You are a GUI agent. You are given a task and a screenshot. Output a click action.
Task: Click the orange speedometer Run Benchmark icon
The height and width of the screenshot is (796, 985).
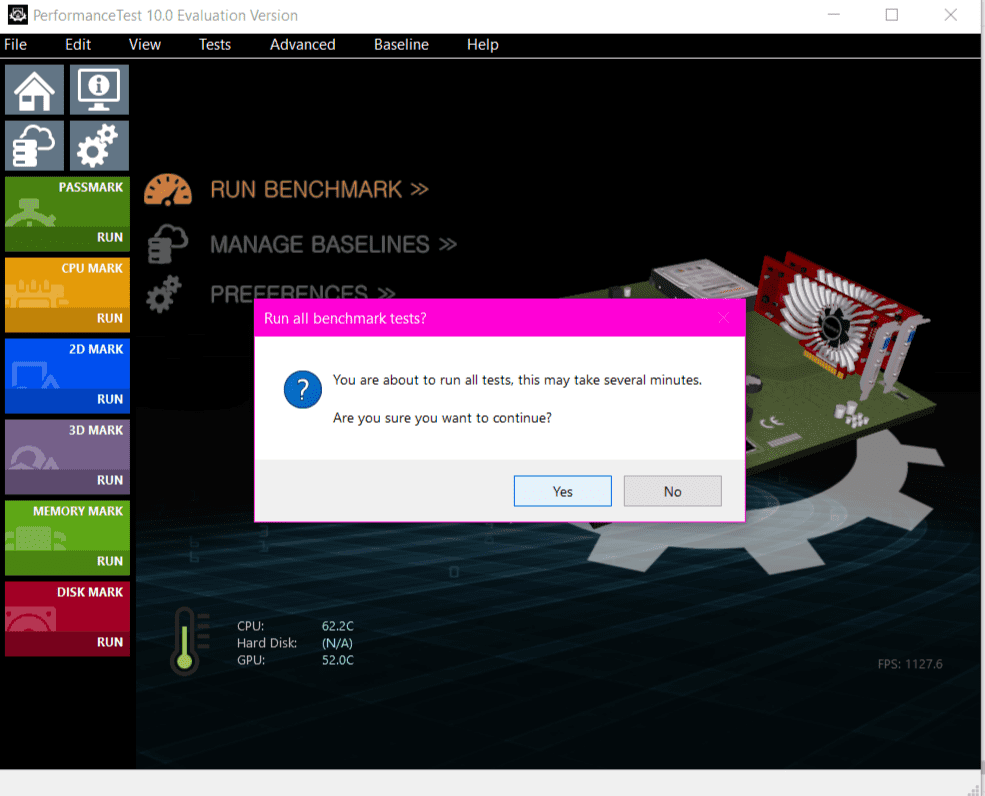coord(167,189)
